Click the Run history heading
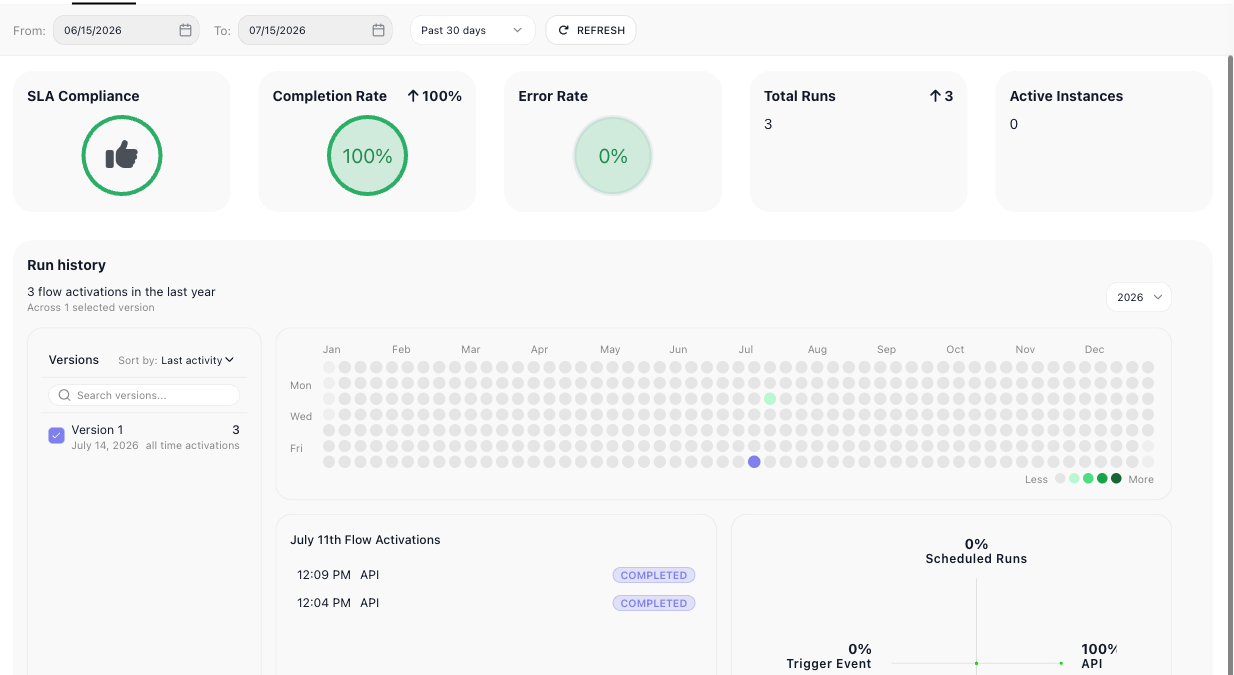The width and height of the screenshot is (1234, 675). pyautogui.click(x=66, y=265)
